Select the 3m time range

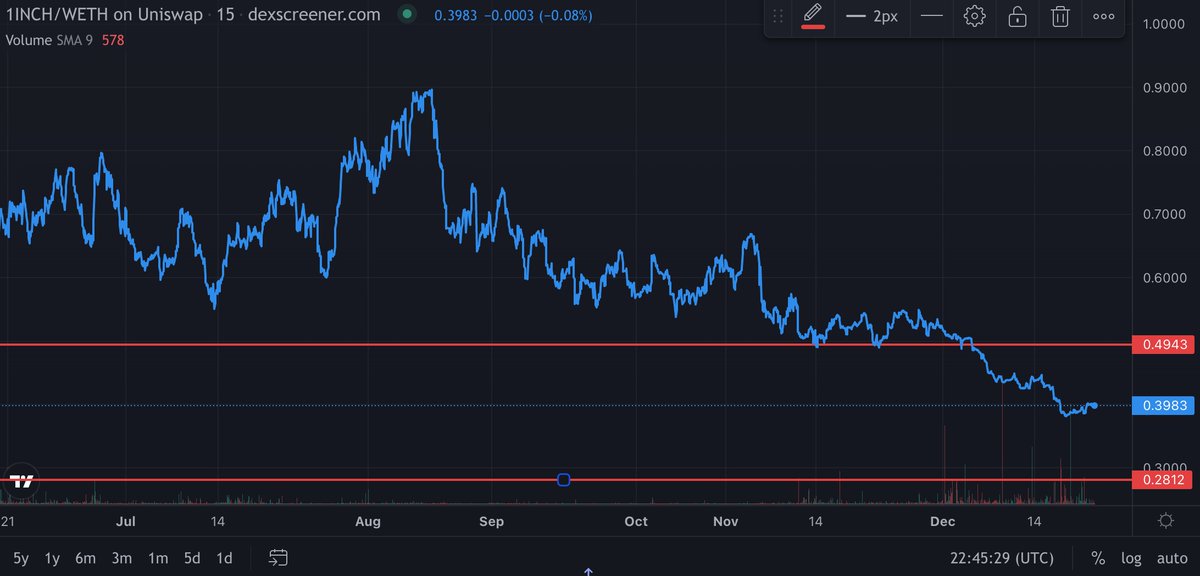click(122, 557)
